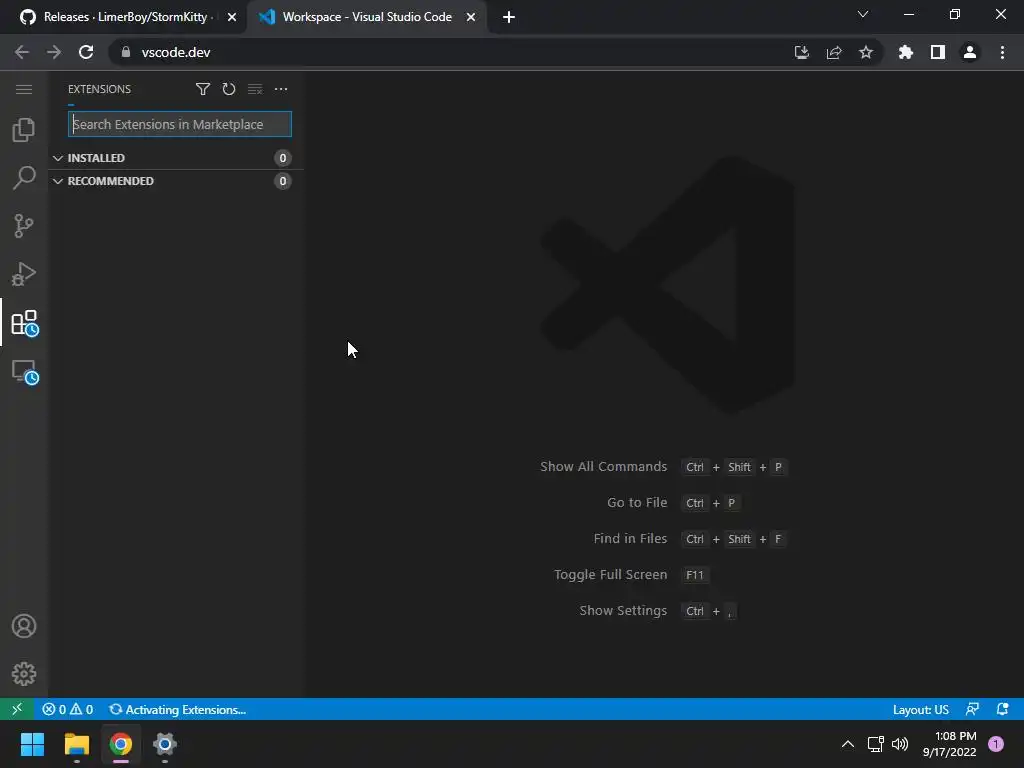Install app icon in address bar
The image size is (1024, 768).
point(802,52)
